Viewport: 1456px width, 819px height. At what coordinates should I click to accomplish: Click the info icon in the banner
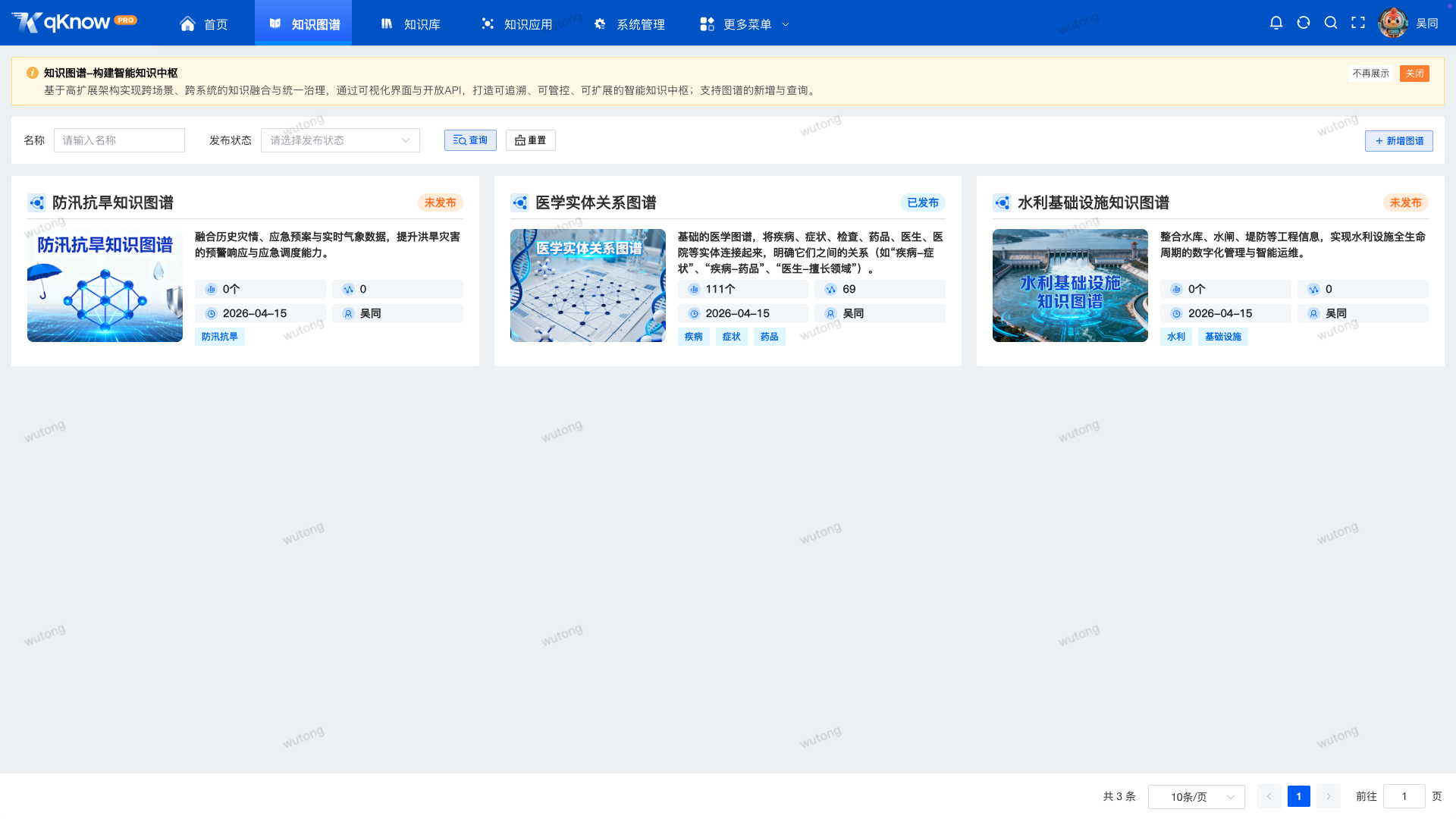click(33, 73)
